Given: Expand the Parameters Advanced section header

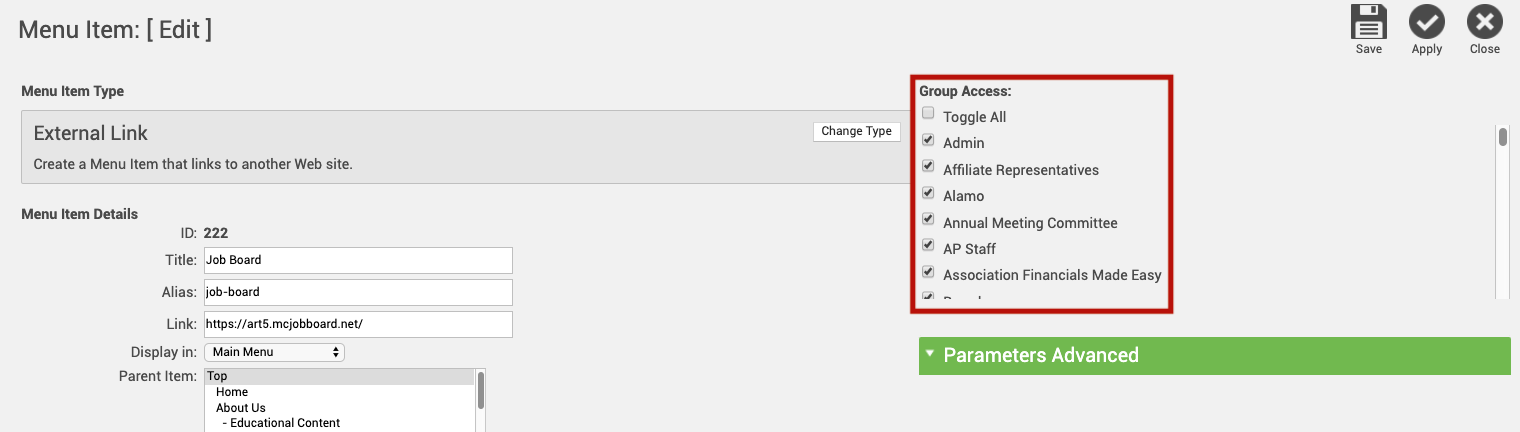Looking at the screenshot, I should point(1214,355).
